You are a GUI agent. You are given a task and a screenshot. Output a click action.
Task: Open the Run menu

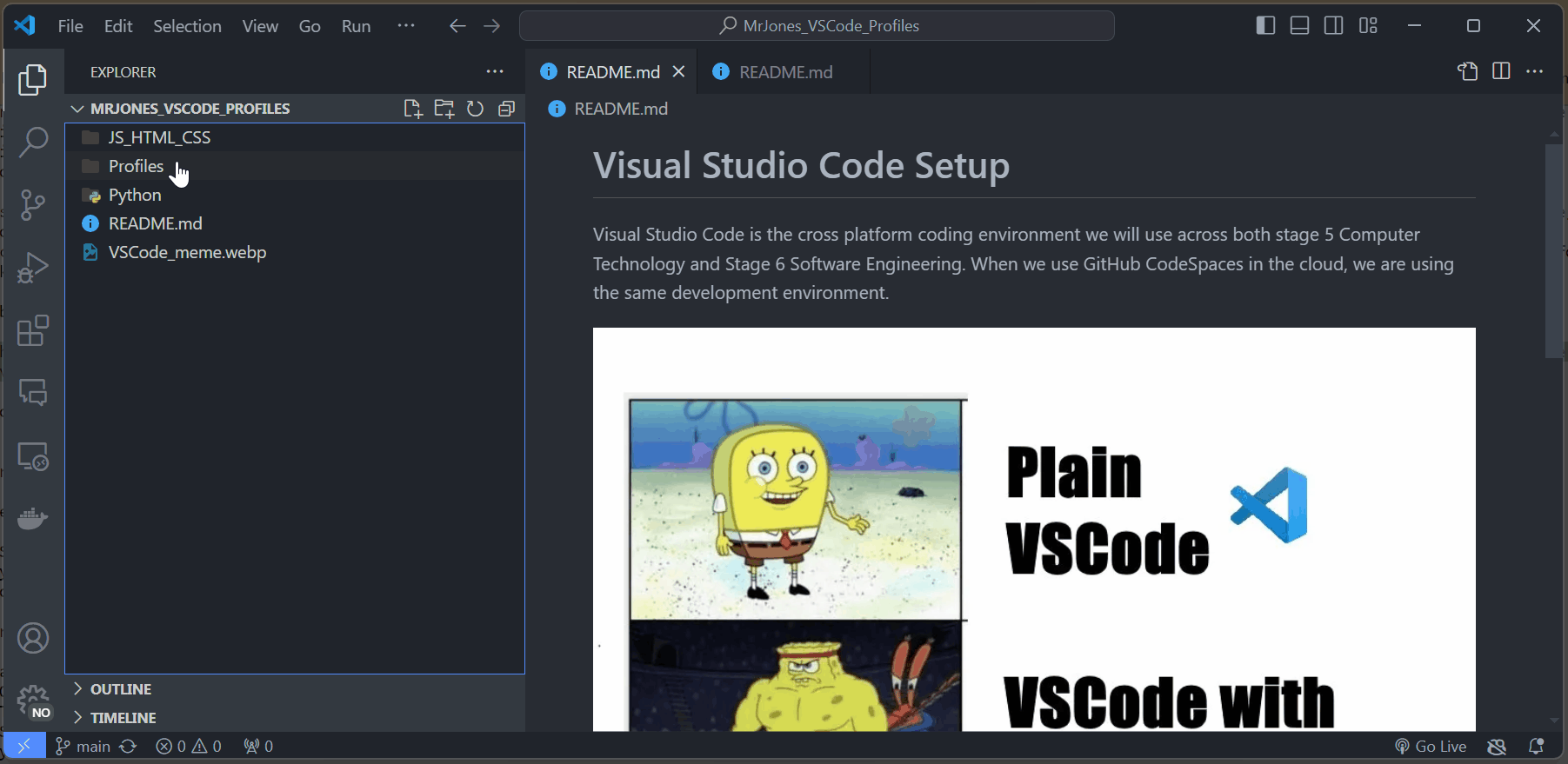click(x=356, y=26)
